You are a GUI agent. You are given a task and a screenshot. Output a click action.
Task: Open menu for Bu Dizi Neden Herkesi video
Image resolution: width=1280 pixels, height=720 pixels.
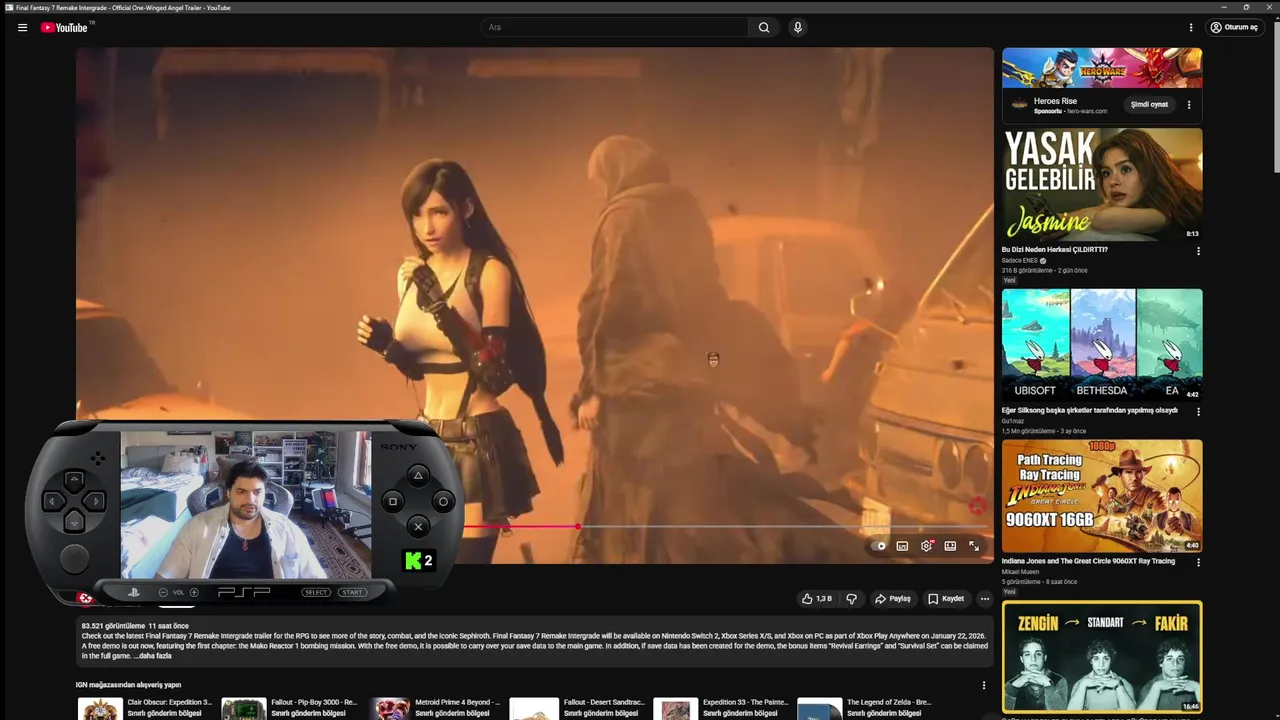pyautogui.click(x=1198, y=251)
